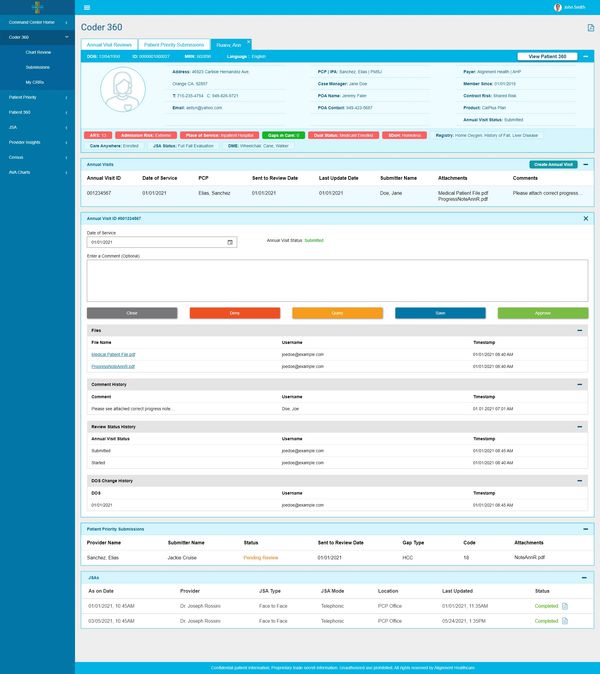Click the orange Query button

[x=337, y=313]
